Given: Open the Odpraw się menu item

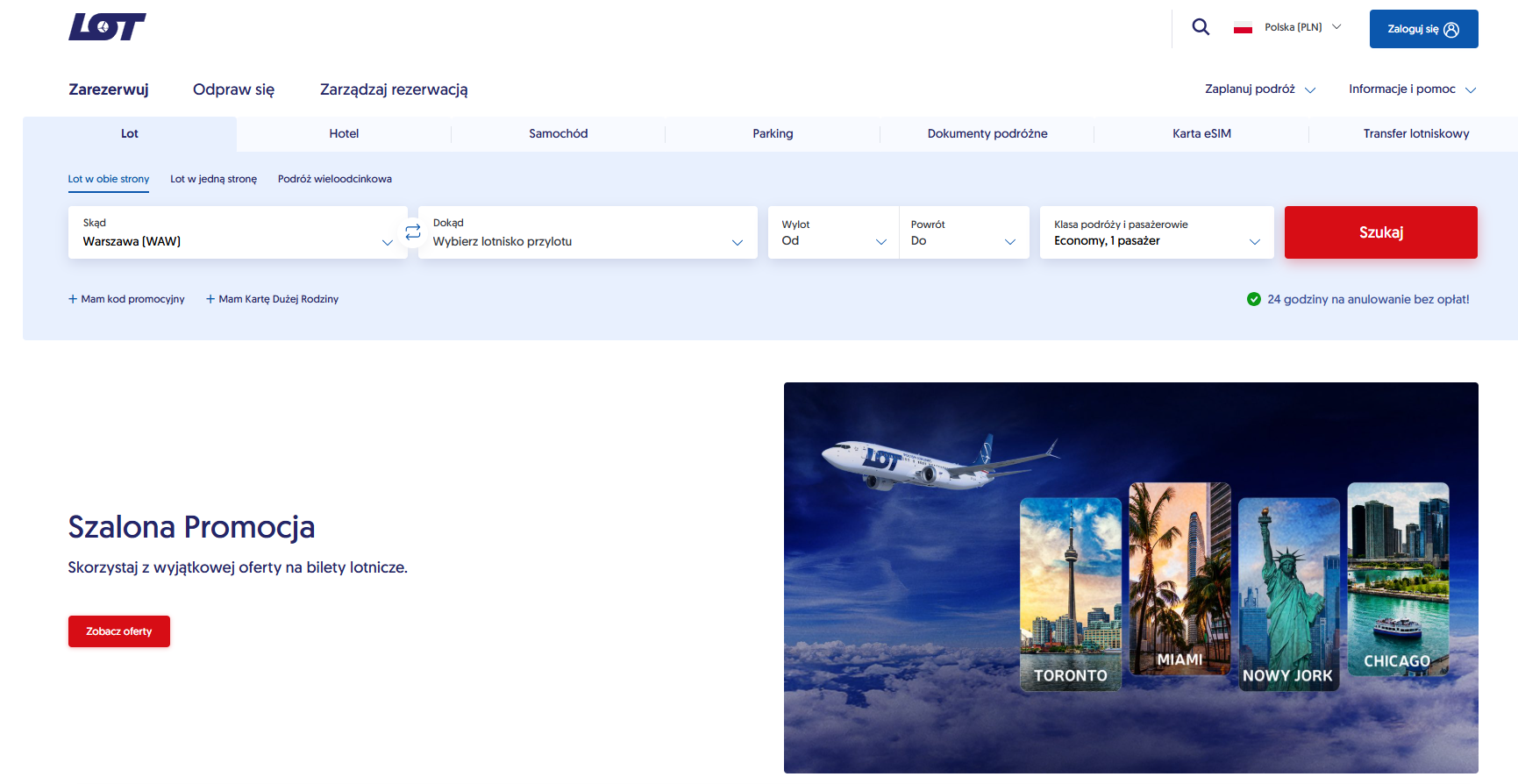Looking at the screenshot, I should pos(233,89).
